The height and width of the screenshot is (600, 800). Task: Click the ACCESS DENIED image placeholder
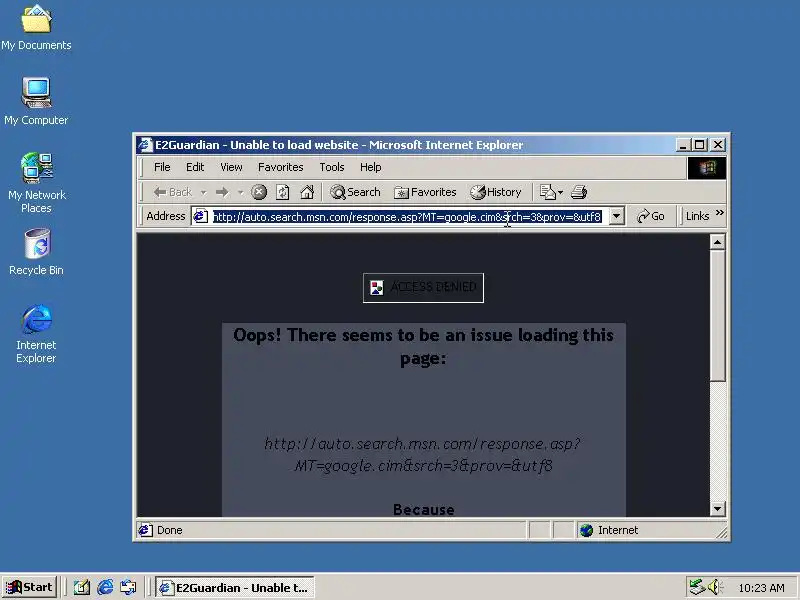(423, 288)
